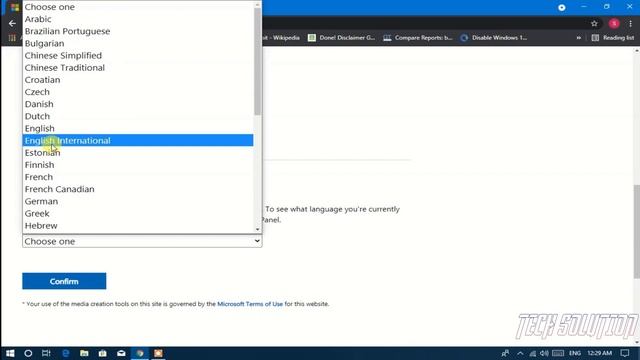Pick Chinese Simplified from the list
This screenshot has height=360, width=640.
click(138, 56)
